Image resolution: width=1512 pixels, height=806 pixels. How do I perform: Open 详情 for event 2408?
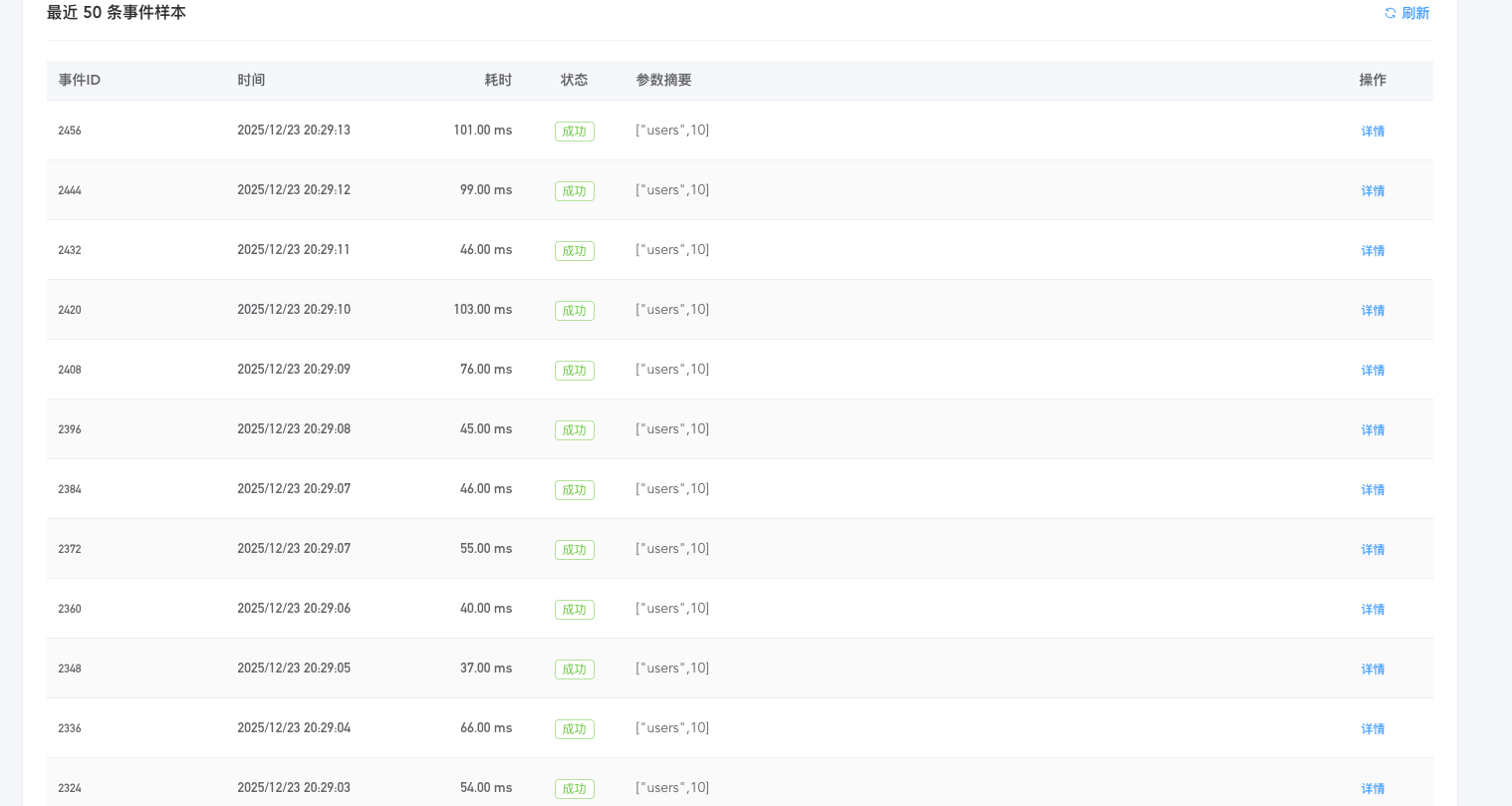click(x=1373, y=370)
